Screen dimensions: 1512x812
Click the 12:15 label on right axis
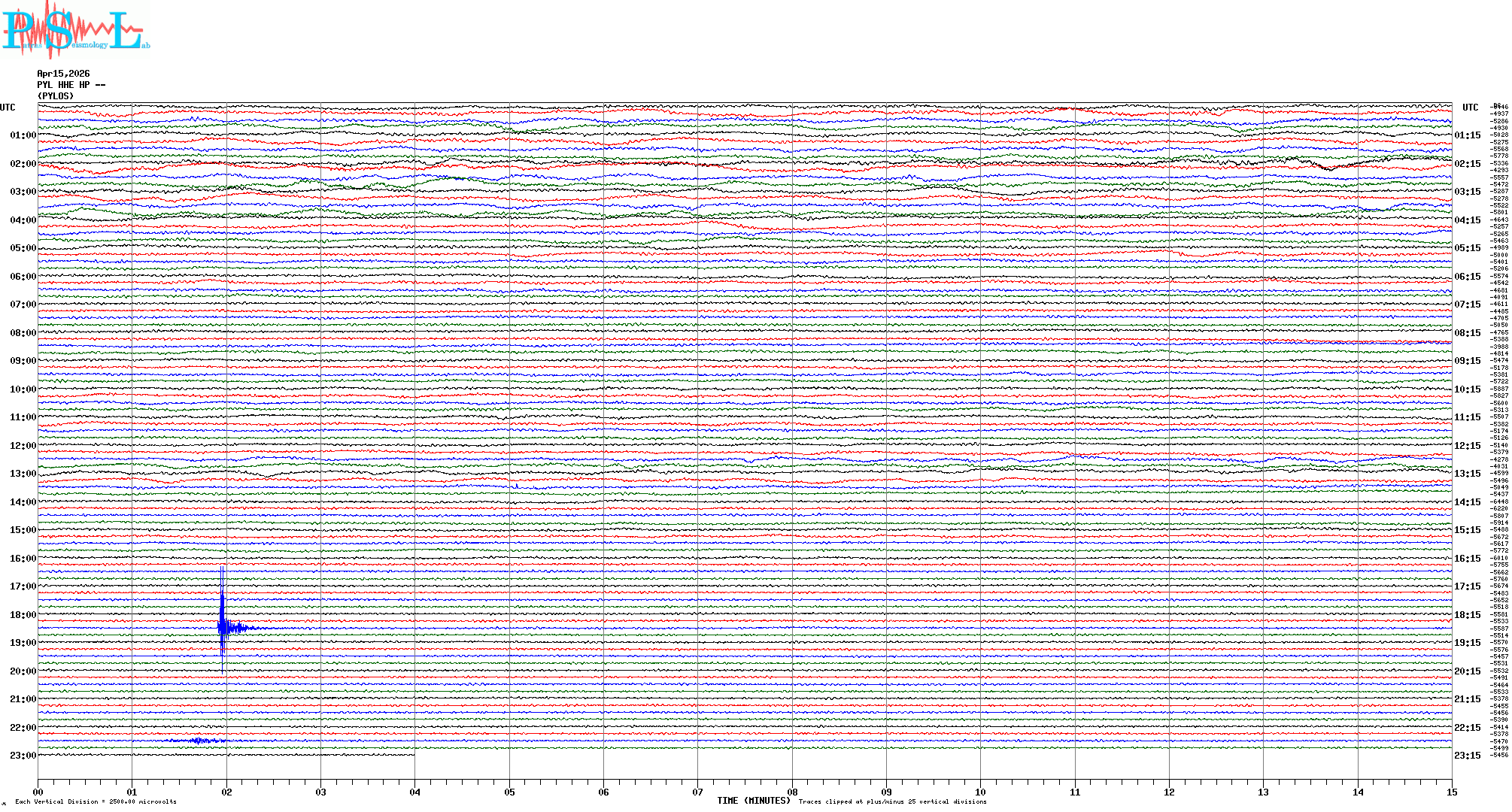1467,446
